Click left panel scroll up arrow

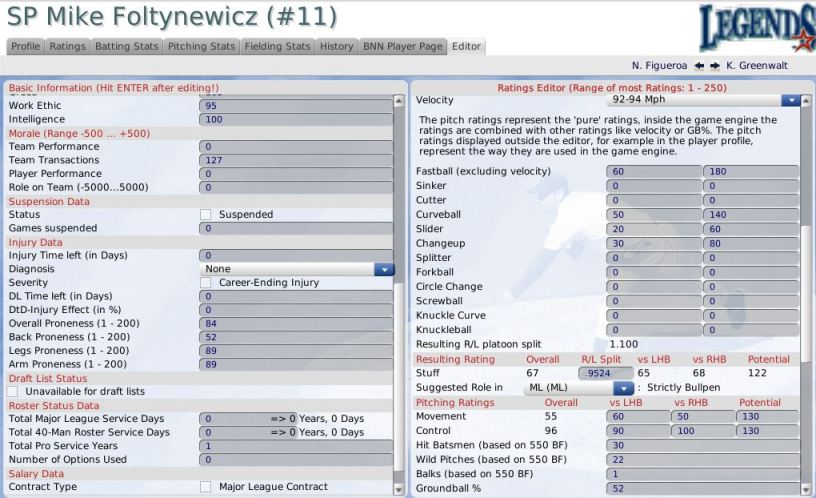tap(399, 101)
